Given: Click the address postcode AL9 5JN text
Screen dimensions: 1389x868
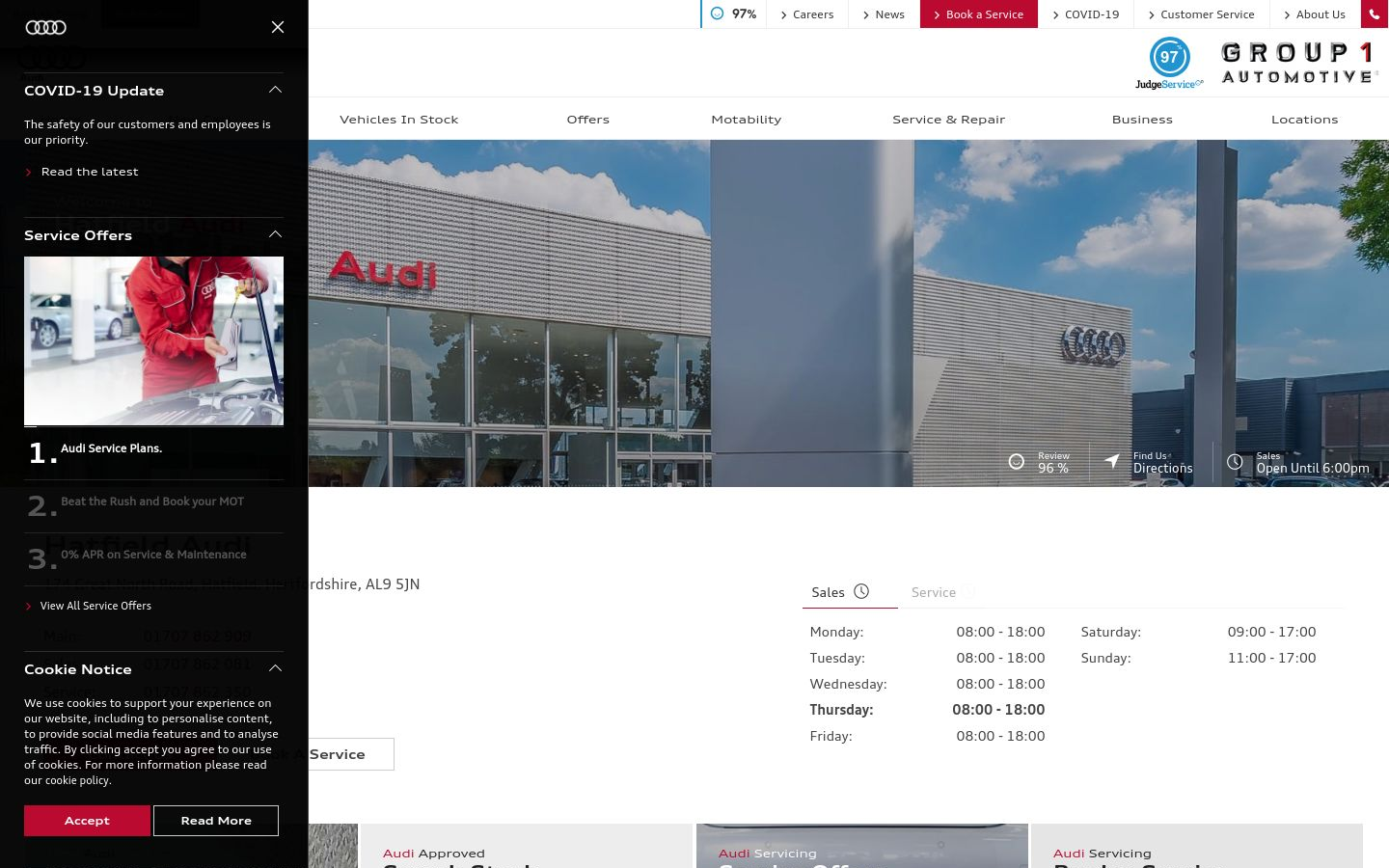Looking at the screenshot, I should point(393,584).
